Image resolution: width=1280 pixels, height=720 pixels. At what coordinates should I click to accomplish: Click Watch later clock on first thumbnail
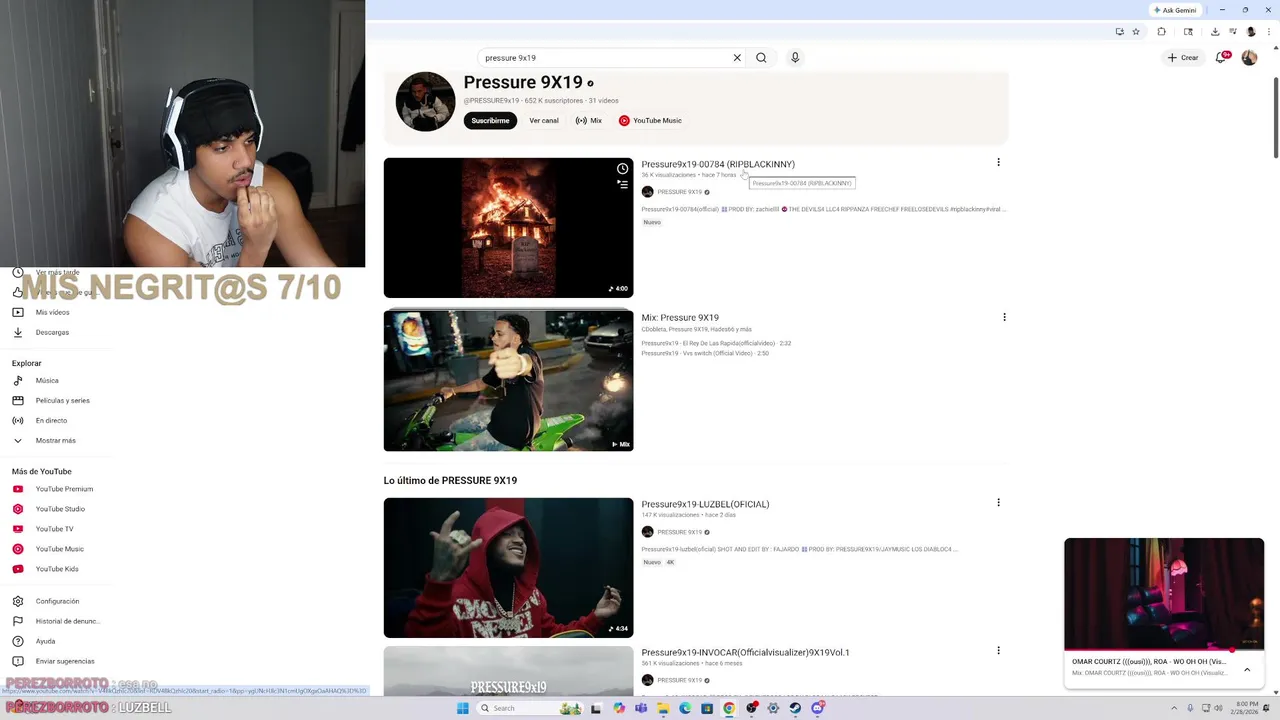pyautogui.click(x=622, y=168)
